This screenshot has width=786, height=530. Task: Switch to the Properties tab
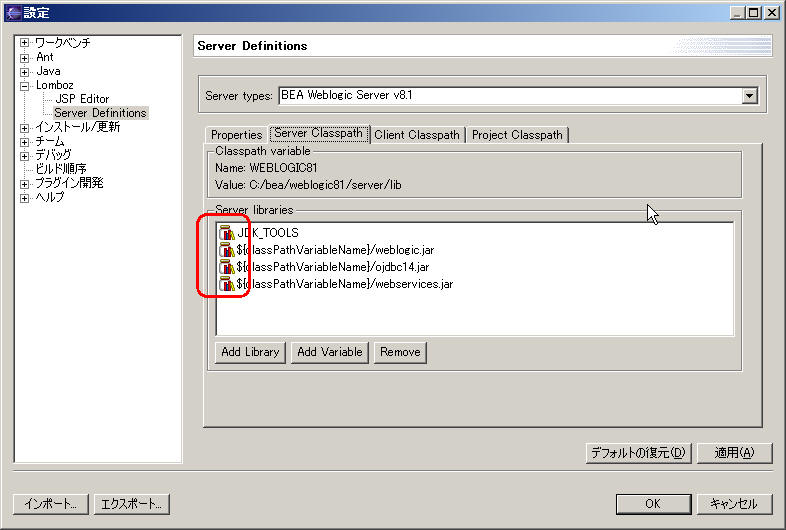point(236,135)
